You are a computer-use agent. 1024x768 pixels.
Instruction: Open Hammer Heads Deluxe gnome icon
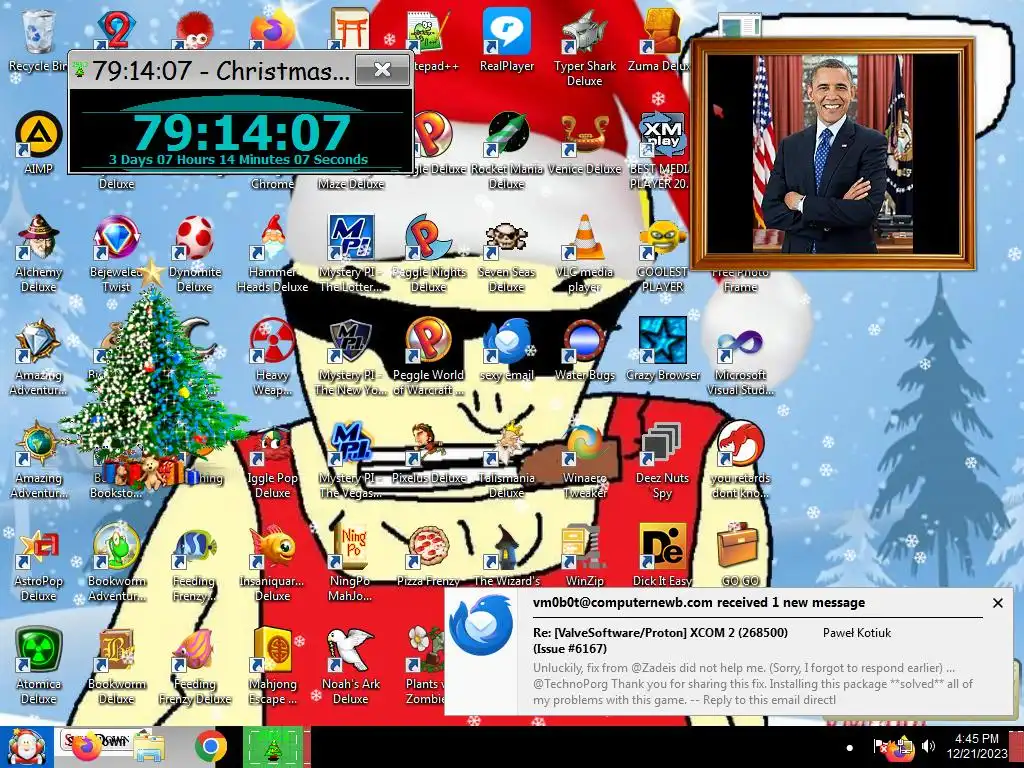click(272, 255)
